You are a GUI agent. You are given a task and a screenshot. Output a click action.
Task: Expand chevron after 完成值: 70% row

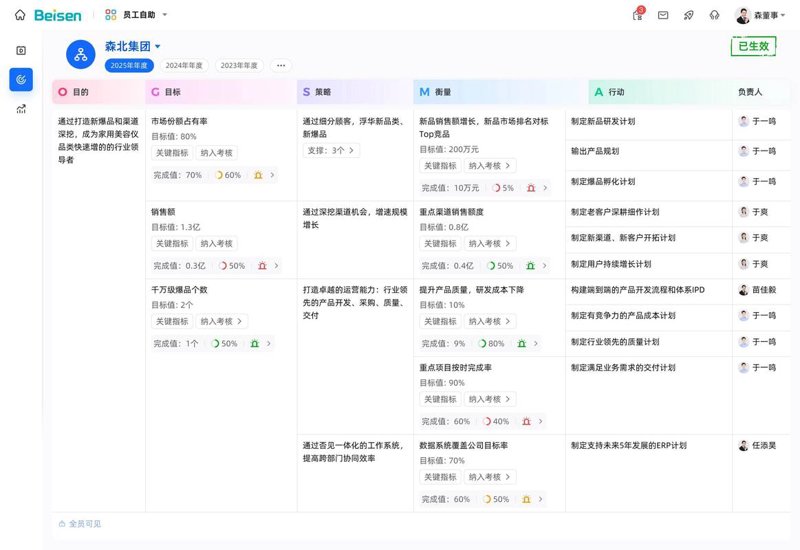[x=272, y=175]
